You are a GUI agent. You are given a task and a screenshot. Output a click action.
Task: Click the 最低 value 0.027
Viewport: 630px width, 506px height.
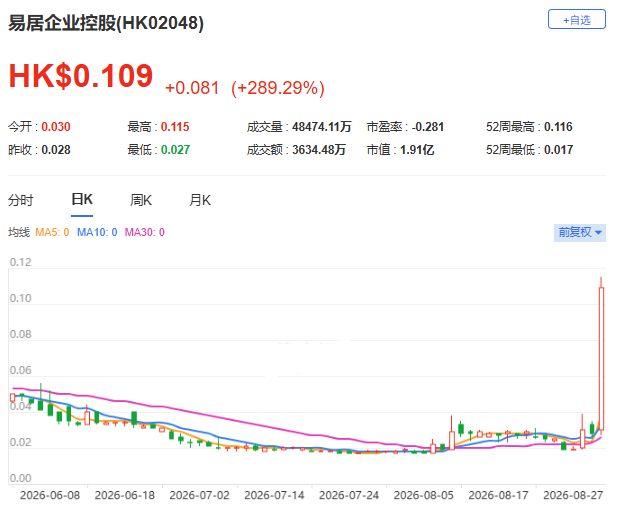(175, 150)
